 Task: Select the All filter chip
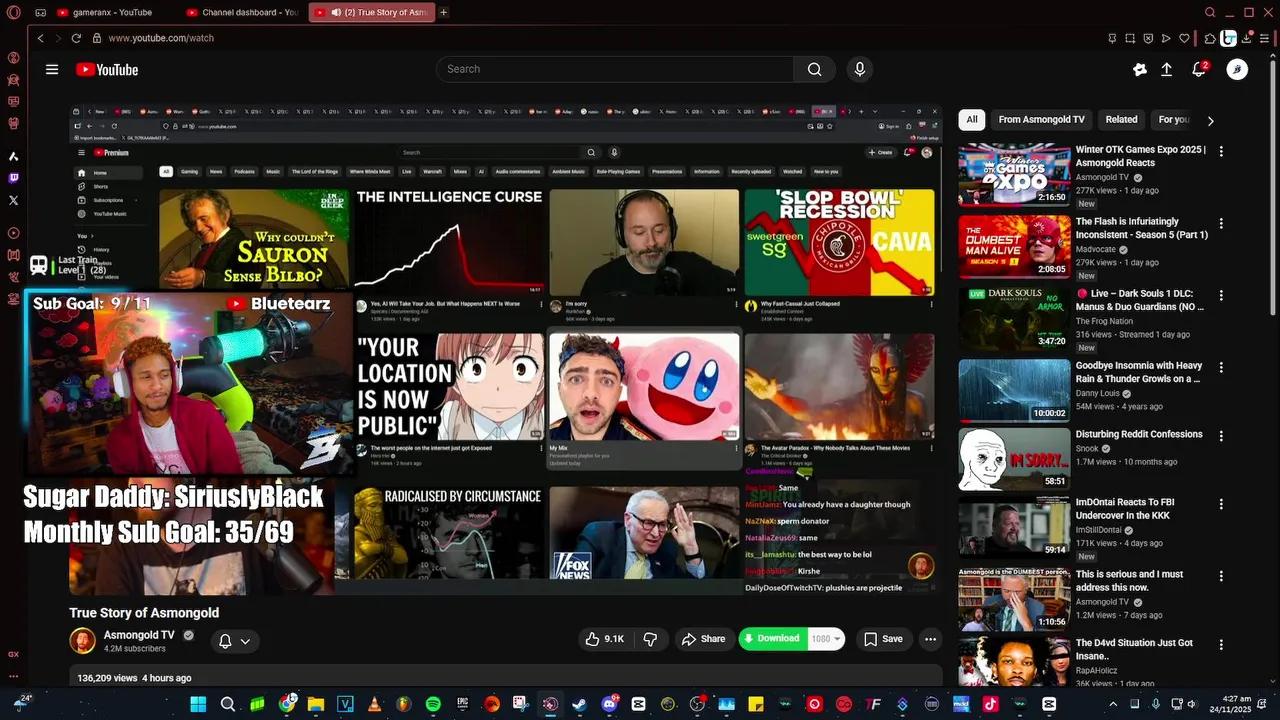(x=972, y=120)
